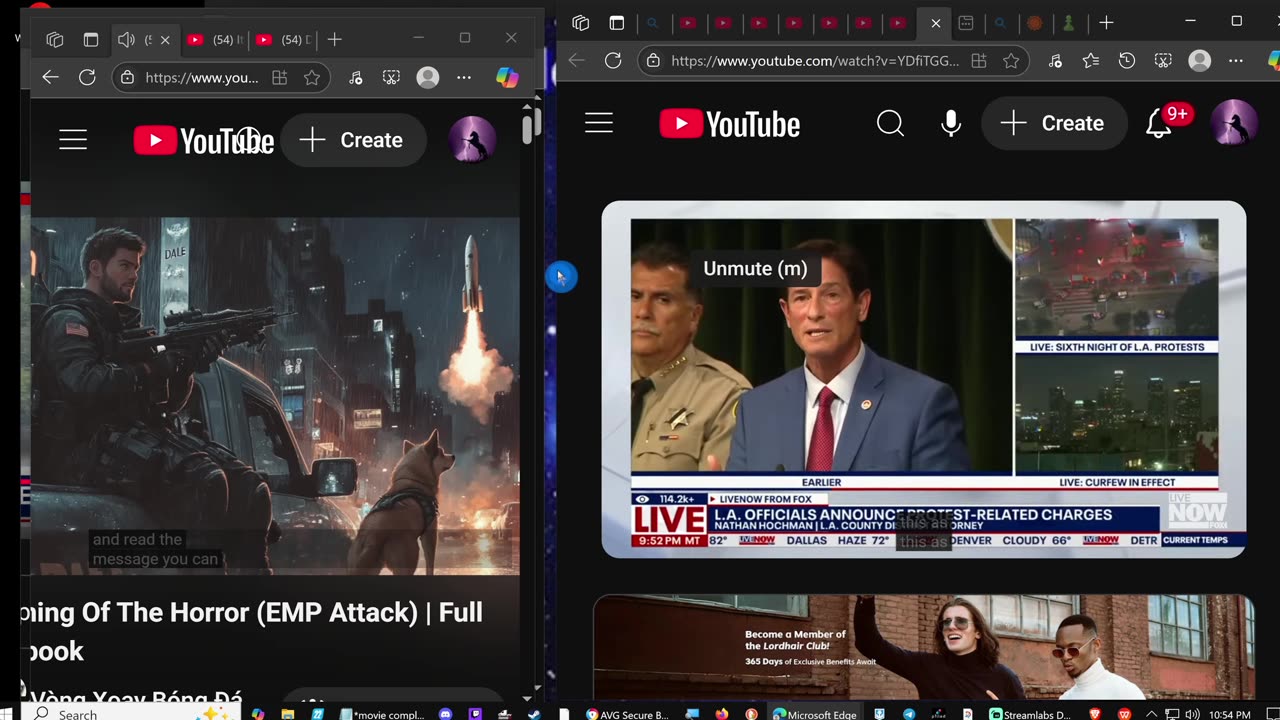Image resolution: width=1280 pixels, height=720 pixels.
Task: Open the movie compl... taskbar item
Action: [x=382, y=714]
